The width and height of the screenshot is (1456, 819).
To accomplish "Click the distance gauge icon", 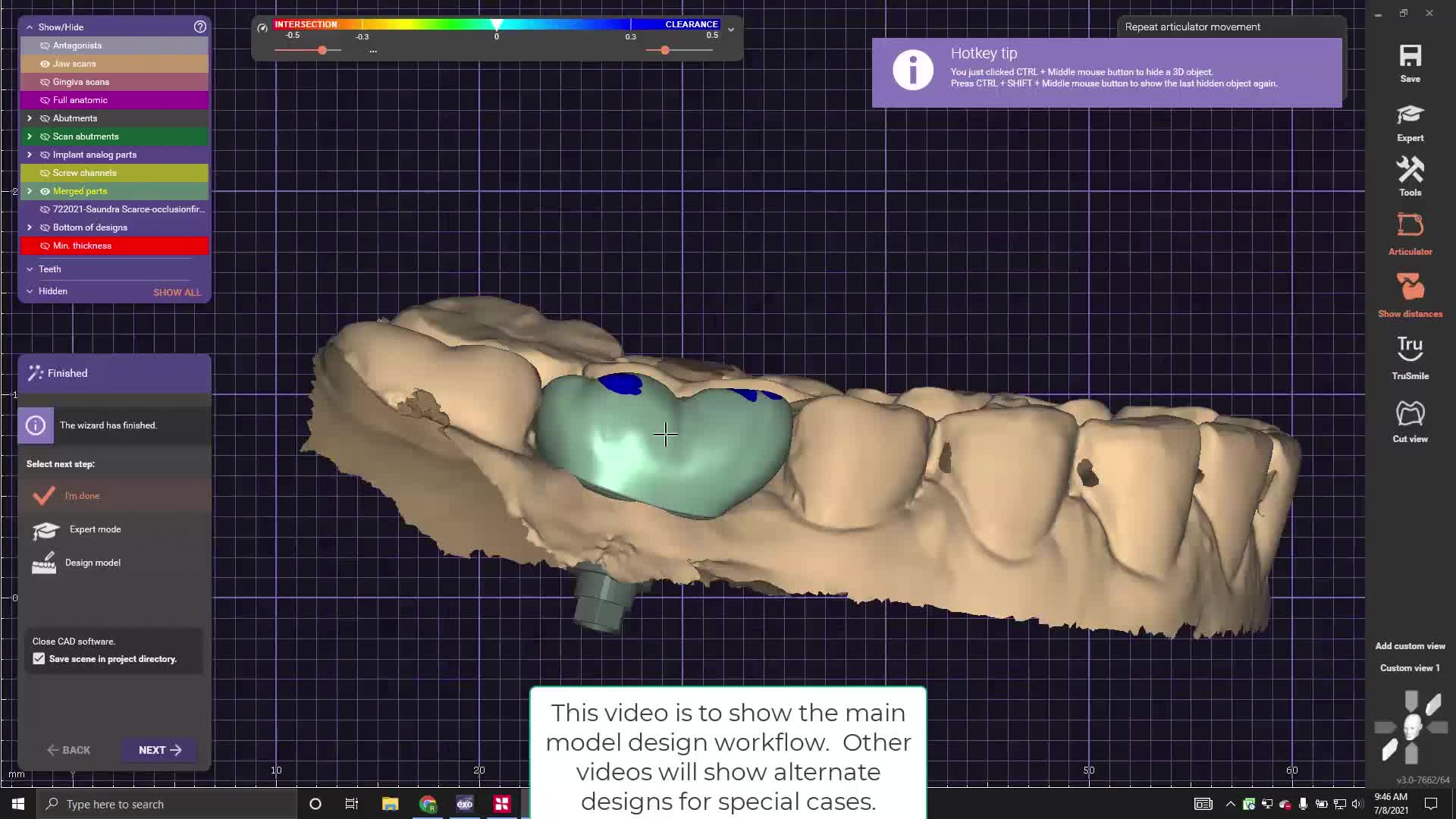I will tap(262, 28).
